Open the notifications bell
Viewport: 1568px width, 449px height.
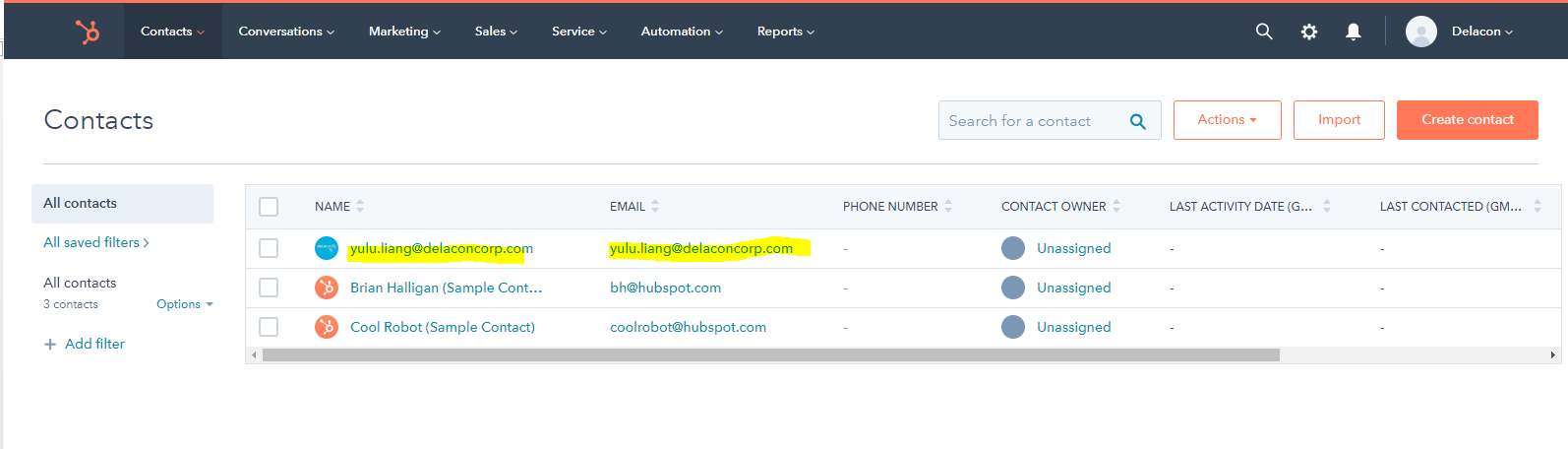tap(1354, 32)
